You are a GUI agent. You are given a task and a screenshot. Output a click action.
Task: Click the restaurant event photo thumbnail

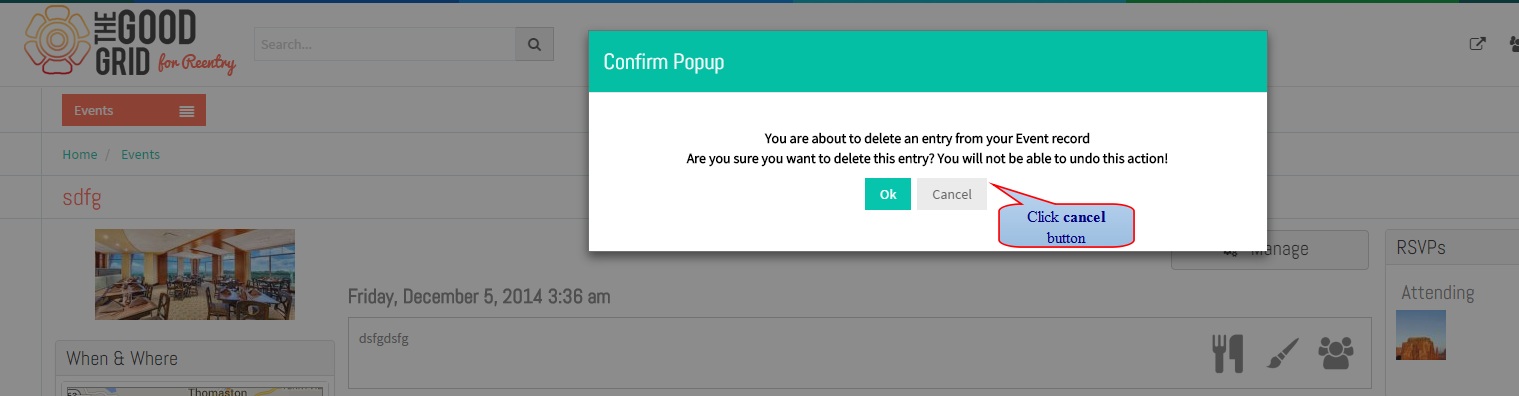coord(195,274)
